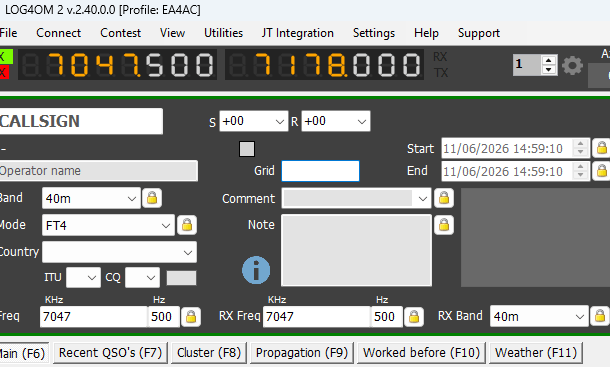Open the Contest menu

(120, 33)
